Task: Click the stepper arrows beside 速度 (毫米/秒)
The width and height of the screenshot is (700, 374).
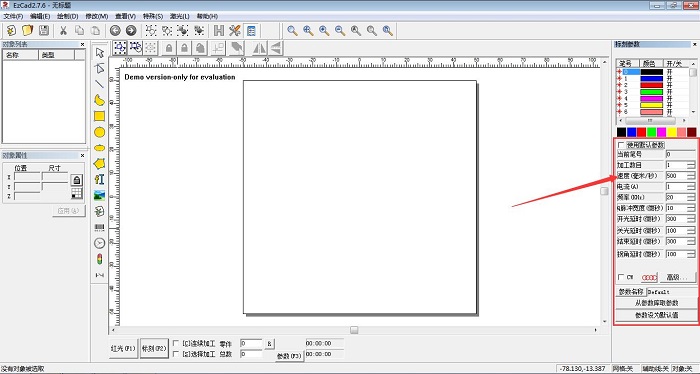Action: click(x=691, y=176)
